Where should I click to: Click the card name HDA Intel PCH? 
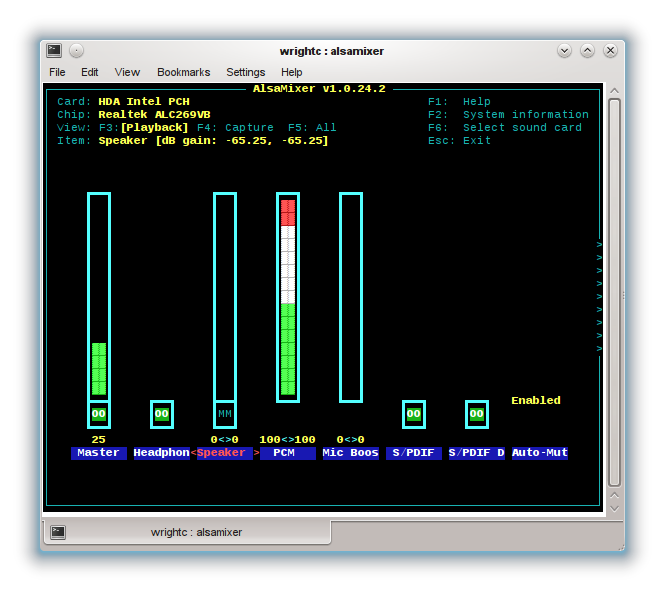pyautogui.click(x=144, y=102)
